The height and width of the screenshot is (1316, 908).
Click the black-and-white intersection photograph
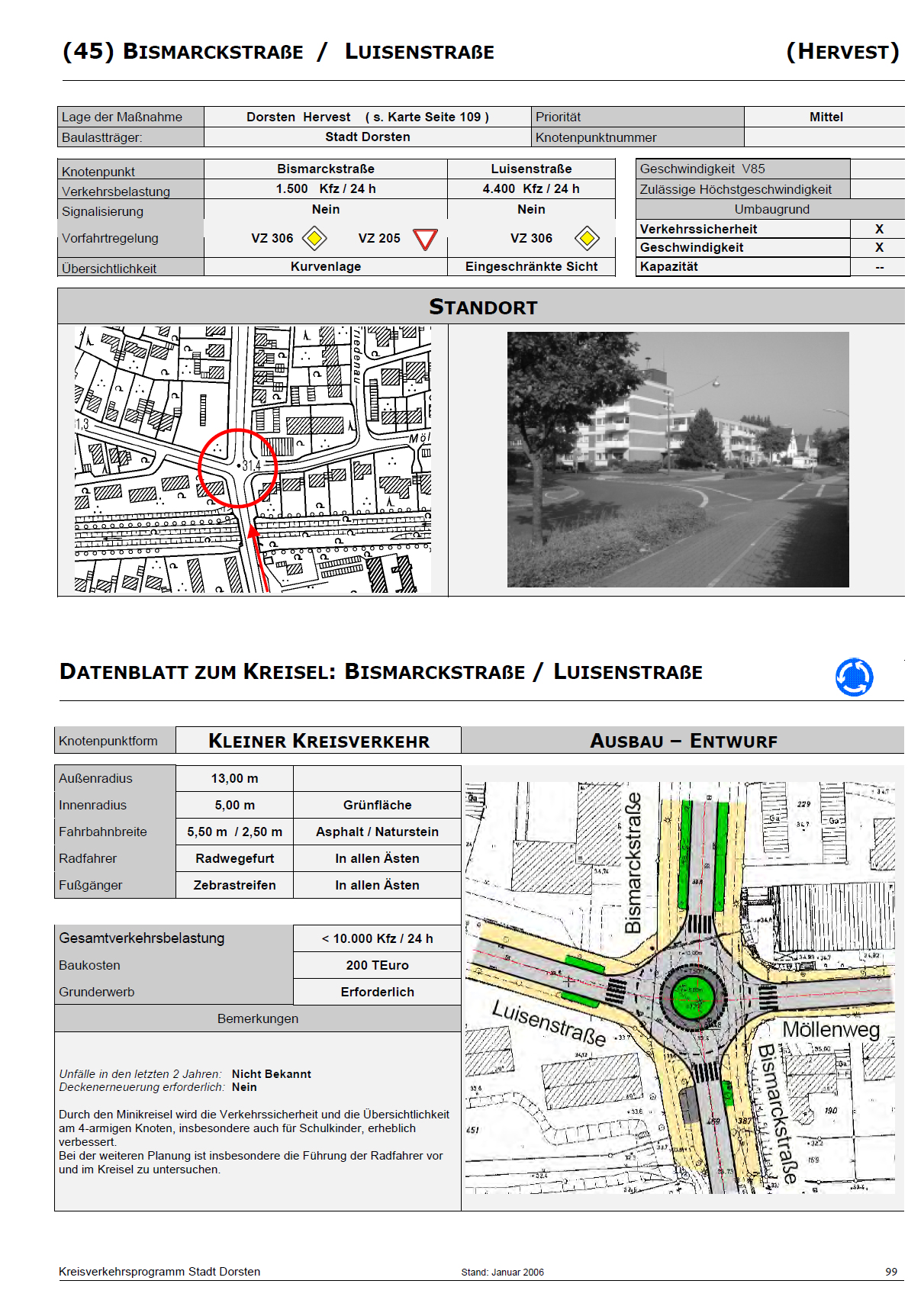pyautogui.click(x=678, y=459)
